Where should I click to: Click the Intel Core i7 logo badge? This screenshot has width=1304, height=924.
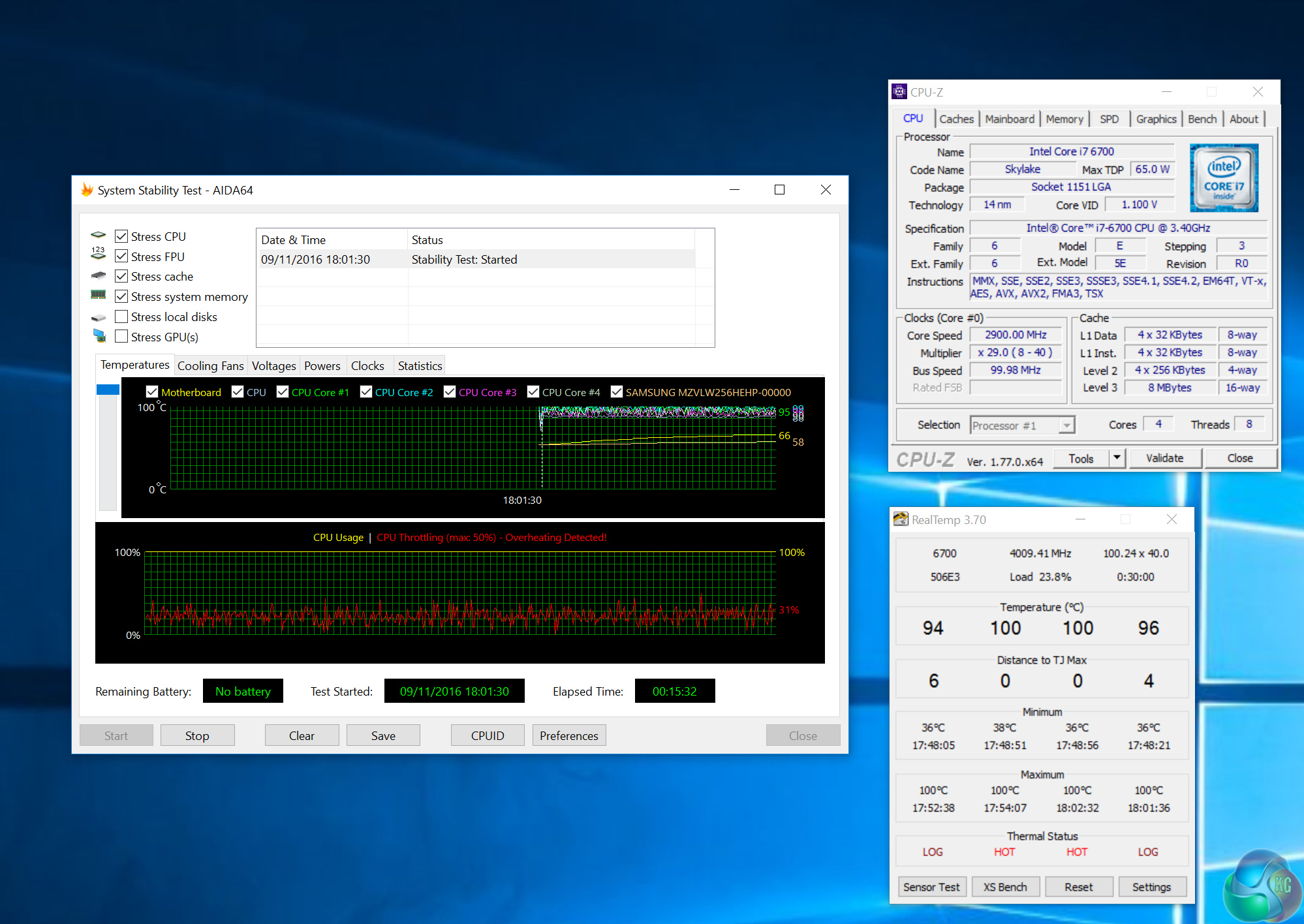tap(1223, 177)
